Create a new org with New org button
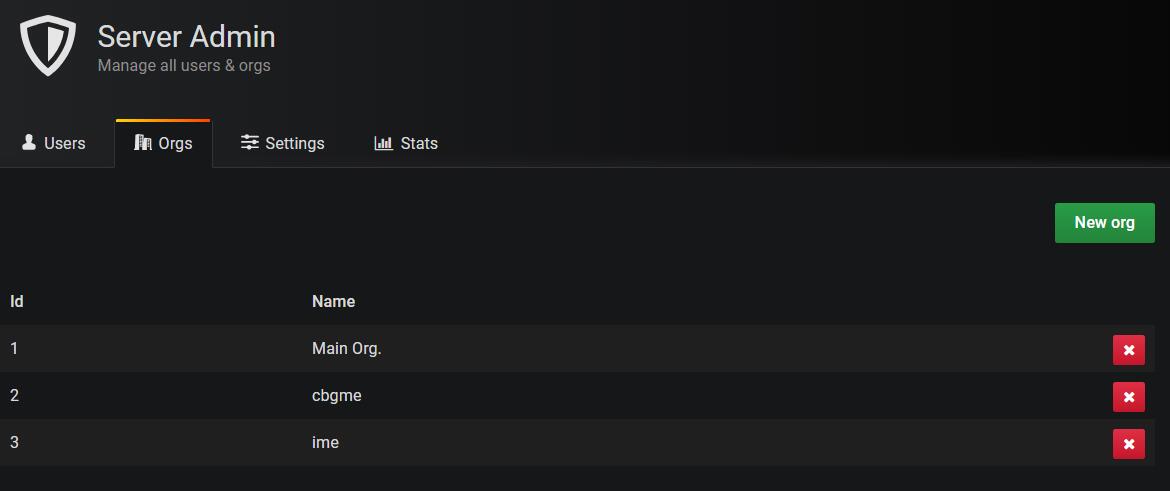Image resolution: width=1170 pixels, height=491 pixels. click(1104, 223)
